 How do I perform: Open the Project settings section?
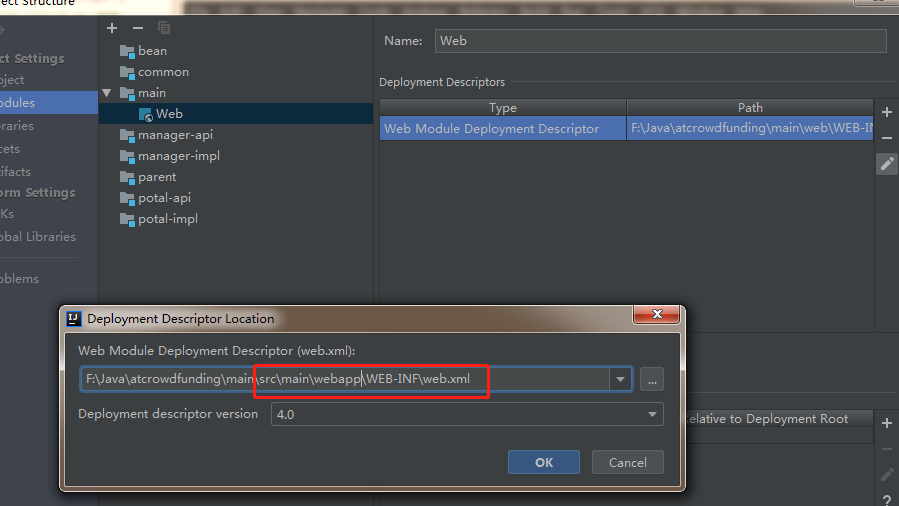(12, 80)
